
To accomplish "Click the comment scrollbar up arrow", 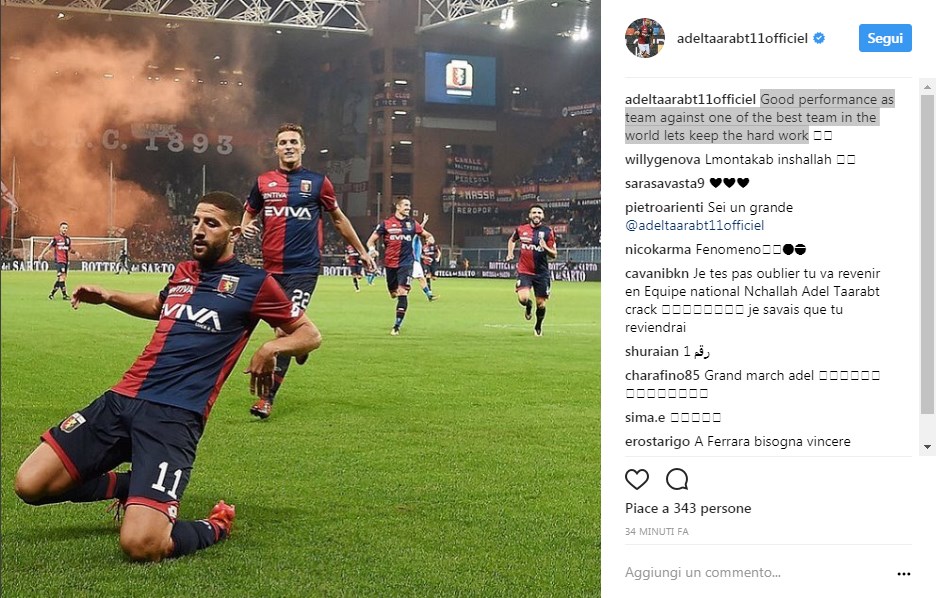I will click(x=927, y=87).
